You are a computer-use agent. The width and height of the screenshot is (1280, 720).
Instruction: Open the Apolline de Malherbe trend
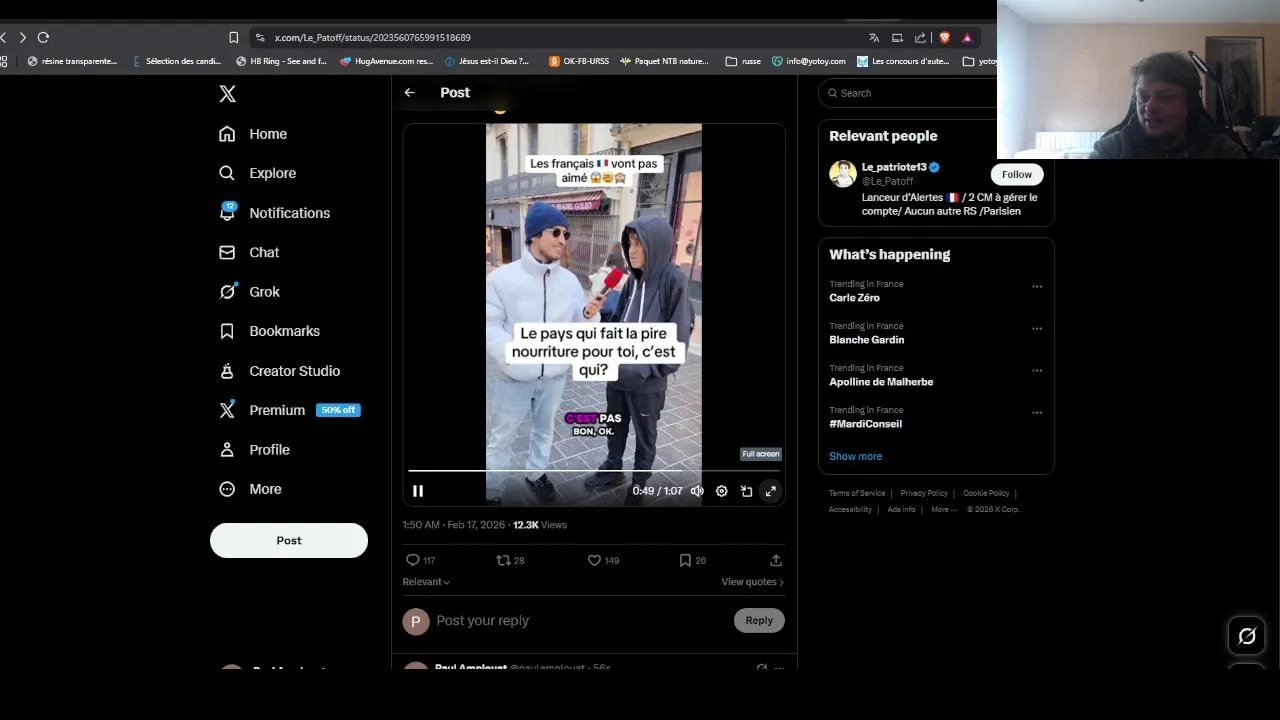click(x=881, y=382)
